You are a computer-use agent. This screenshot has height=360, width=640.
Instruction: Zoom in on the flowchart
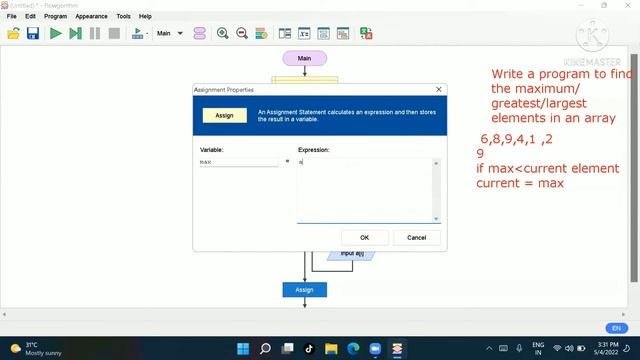222,33
